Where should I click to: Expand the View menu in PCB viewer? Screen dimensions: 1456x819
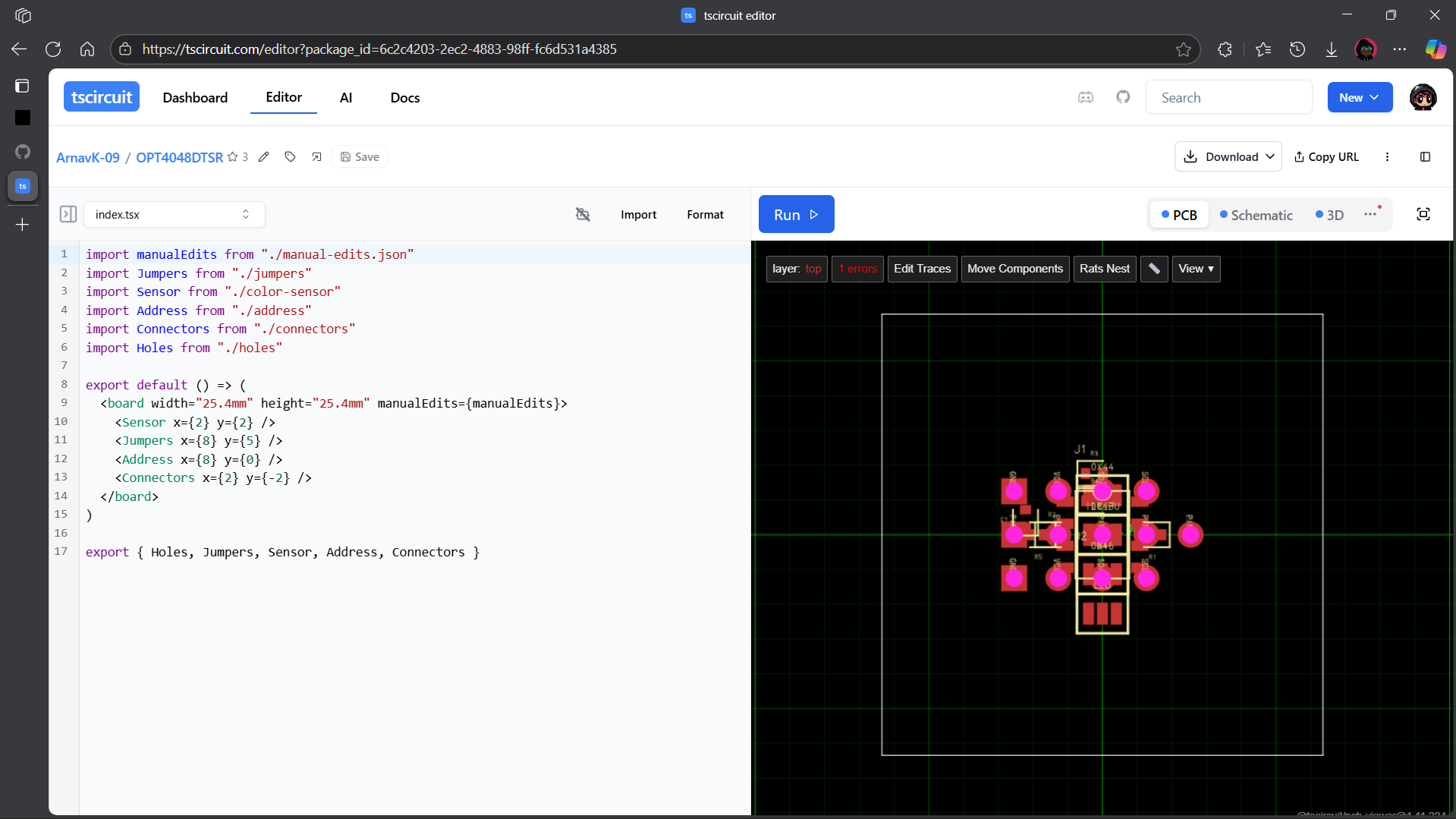1196,269
